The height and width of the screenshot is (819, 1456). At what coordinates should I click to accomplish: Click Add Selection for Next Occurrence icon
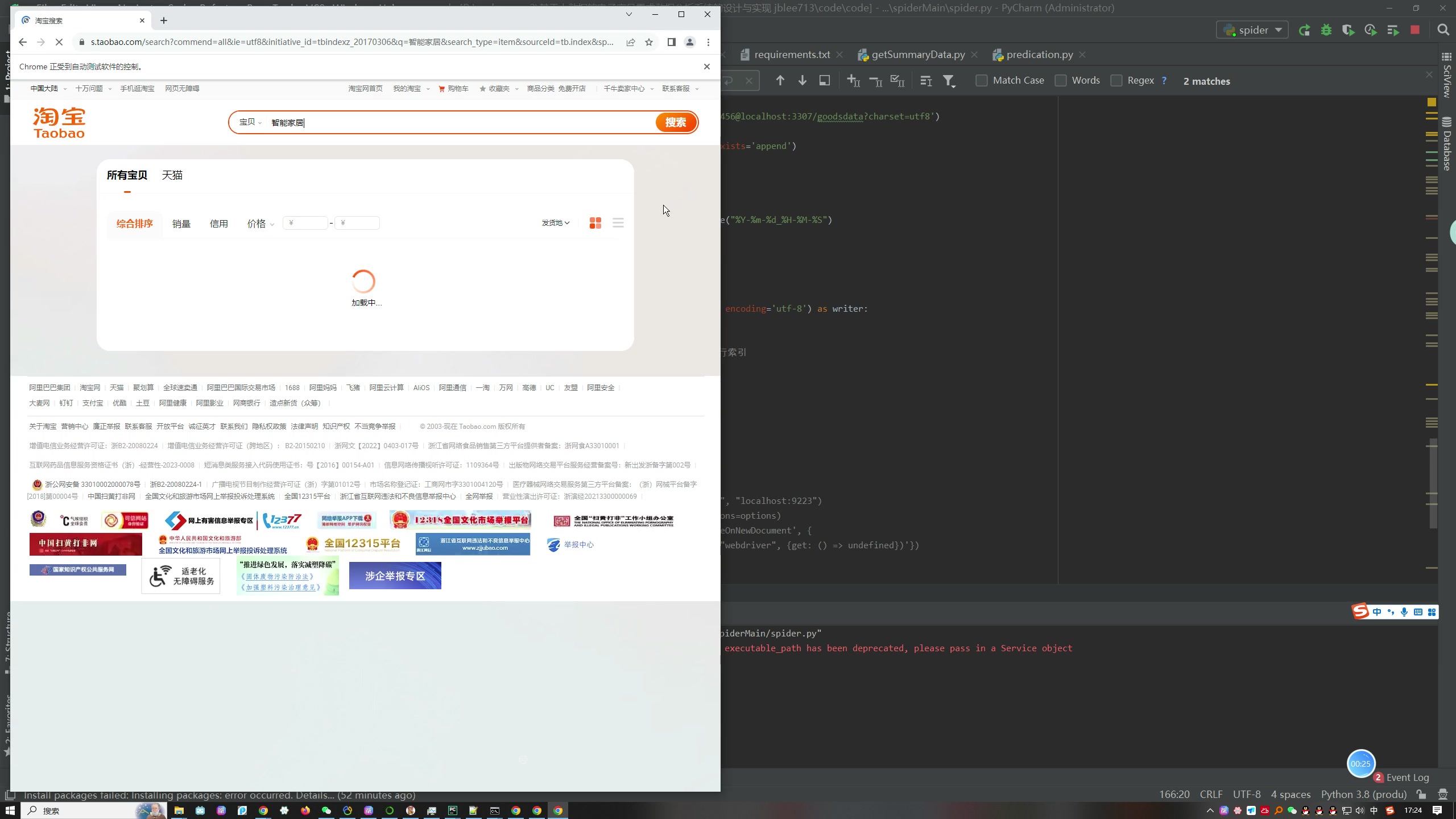point(853,81)
